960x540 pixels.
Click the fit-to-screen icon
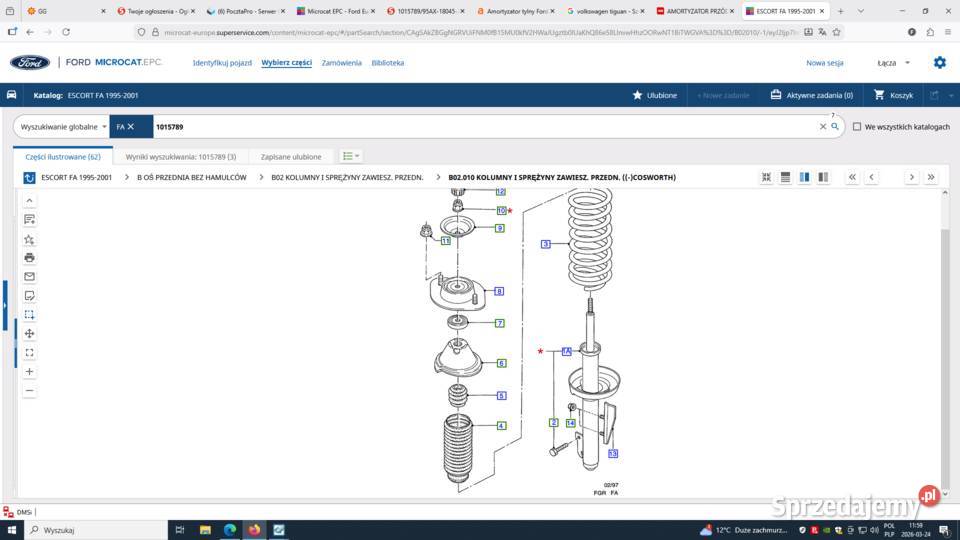pos(29,353)
